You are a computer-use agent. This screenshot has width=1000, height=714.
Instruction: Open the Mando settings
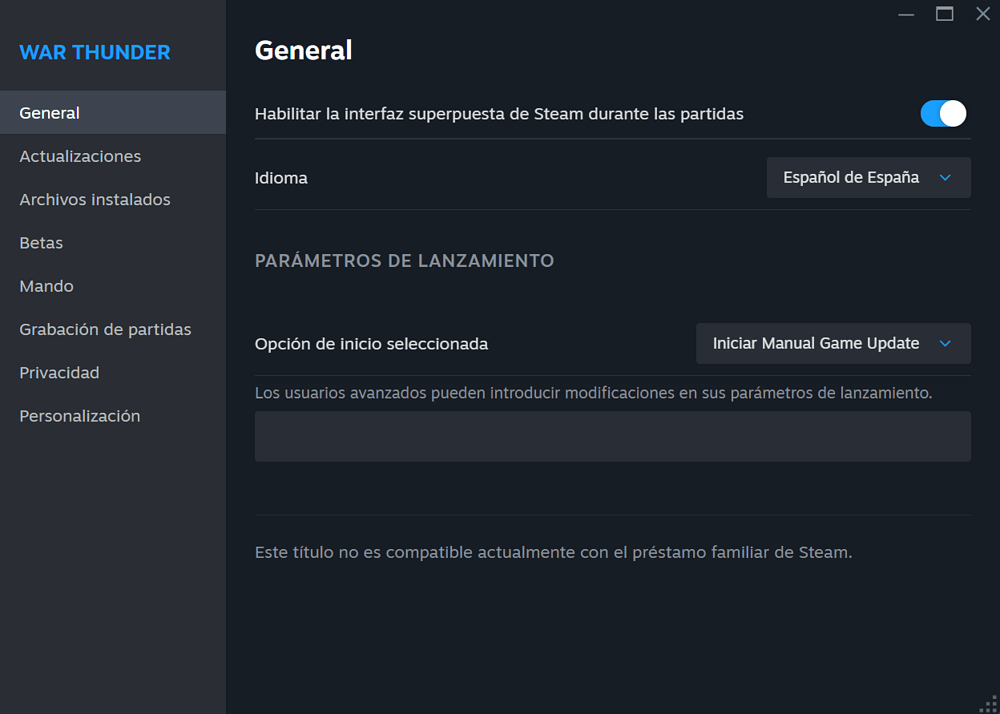tap(46, 286)
